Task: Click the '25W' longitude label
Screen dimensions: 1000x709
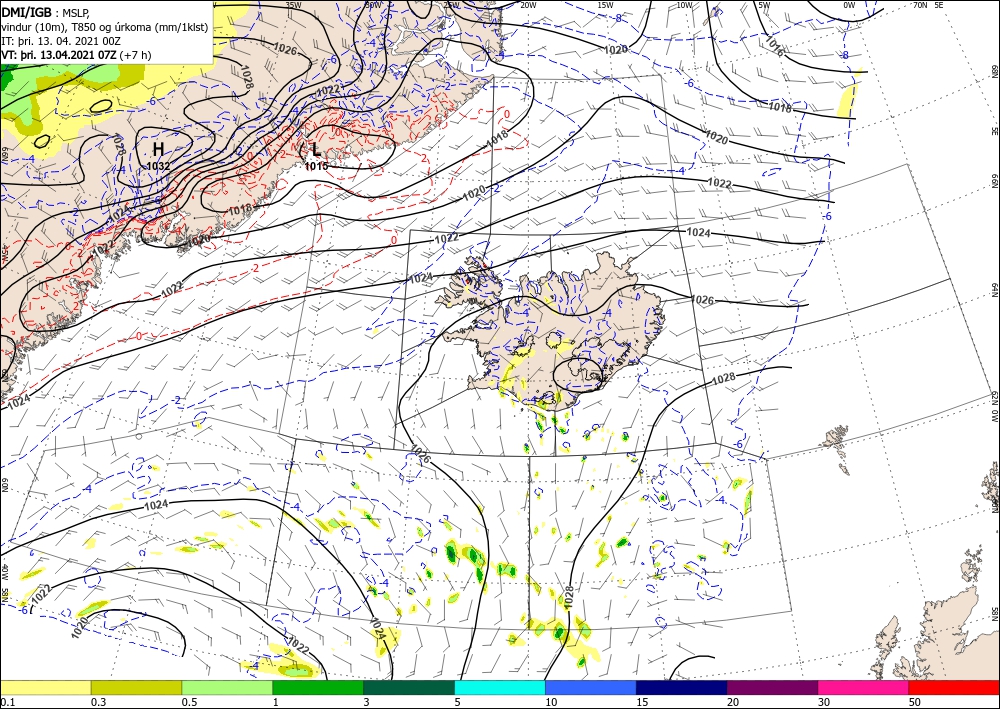Action: click(x=451, y=5)
